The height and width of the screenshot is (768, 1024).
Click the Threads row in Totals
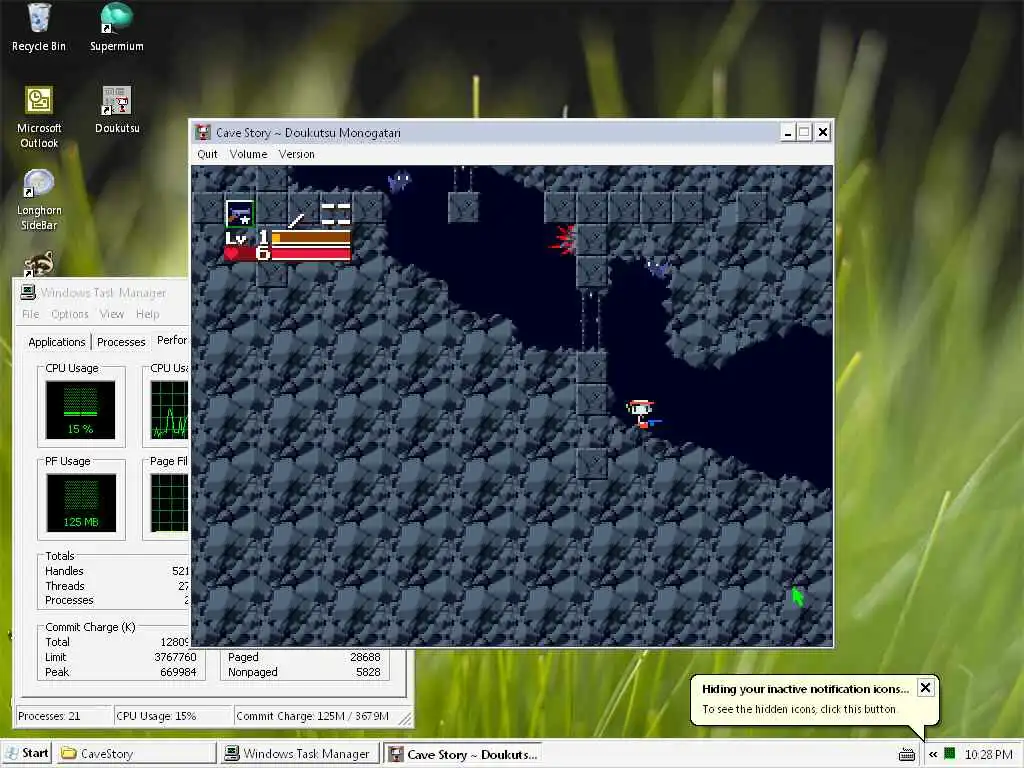[117, 586]
